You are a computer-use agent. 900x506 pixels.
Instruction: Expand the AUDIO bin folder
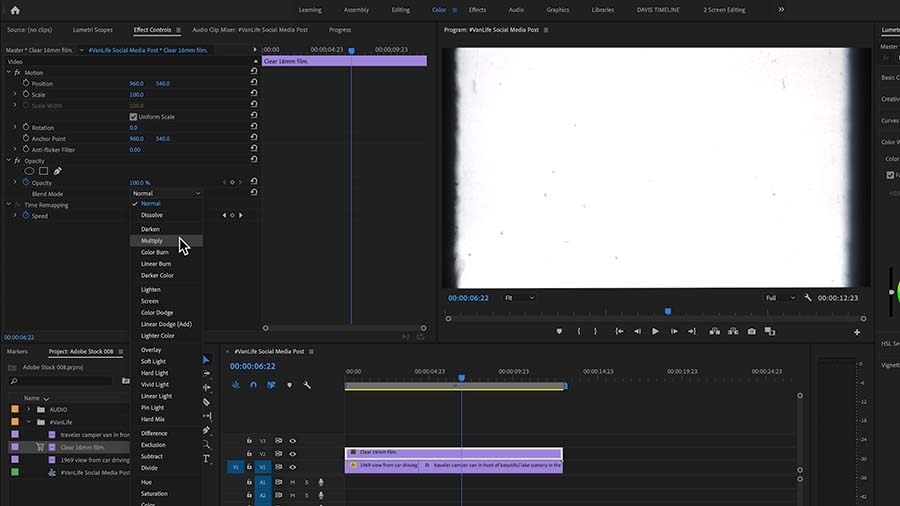(x=28, y=409)
